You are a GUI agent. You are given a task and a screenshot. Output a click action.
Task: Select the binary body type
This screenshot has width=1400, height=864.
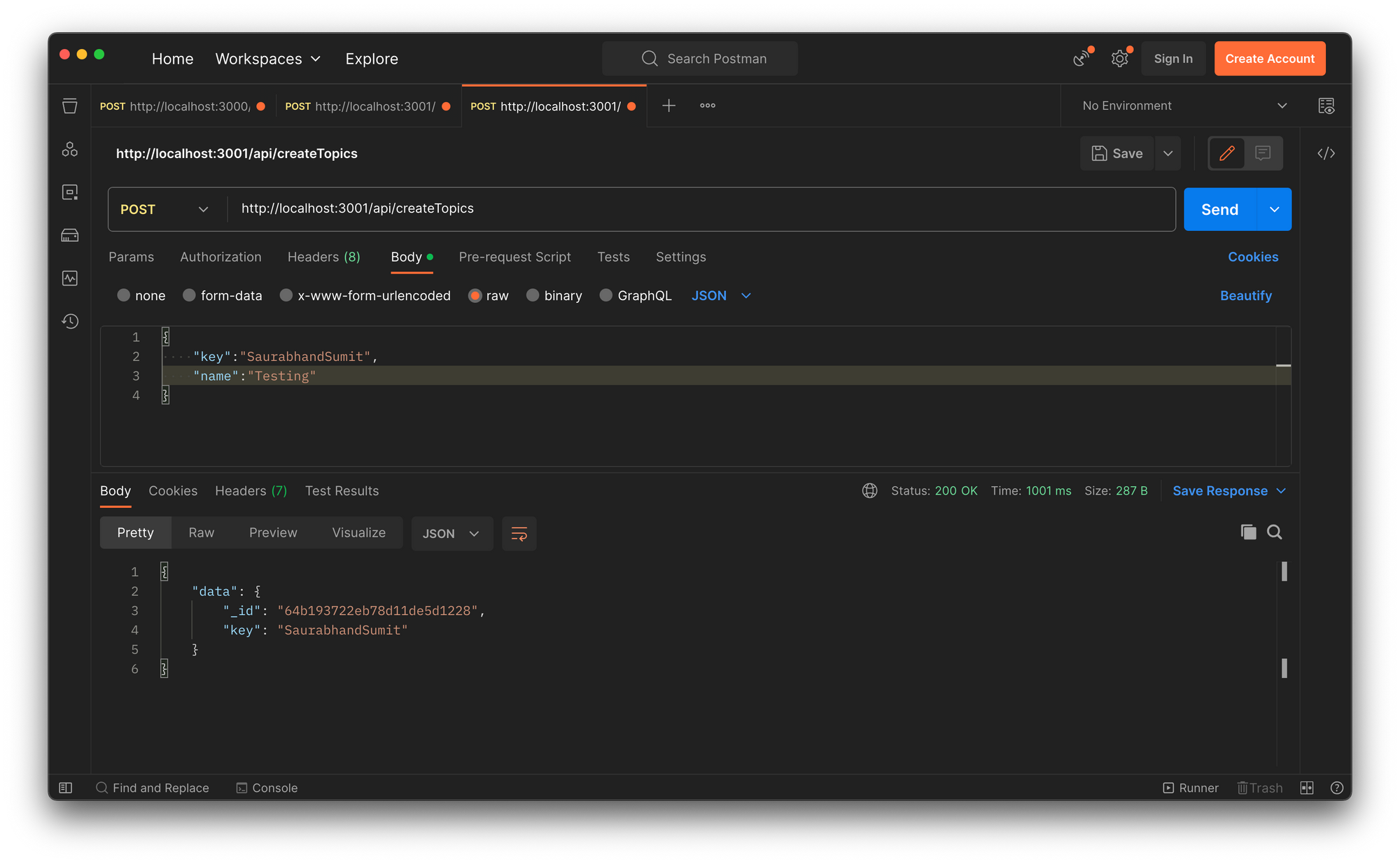533,295
